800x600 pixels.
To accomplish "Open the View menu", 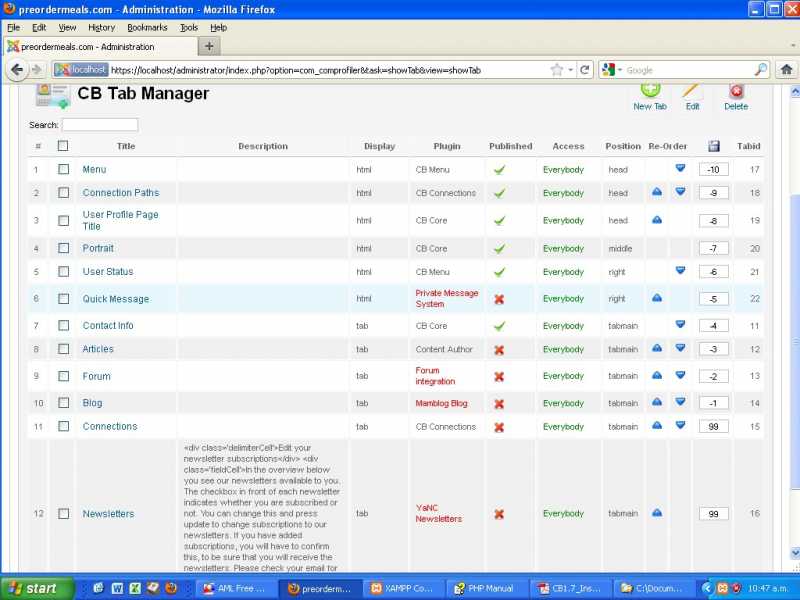I will (x=67, y=28).
